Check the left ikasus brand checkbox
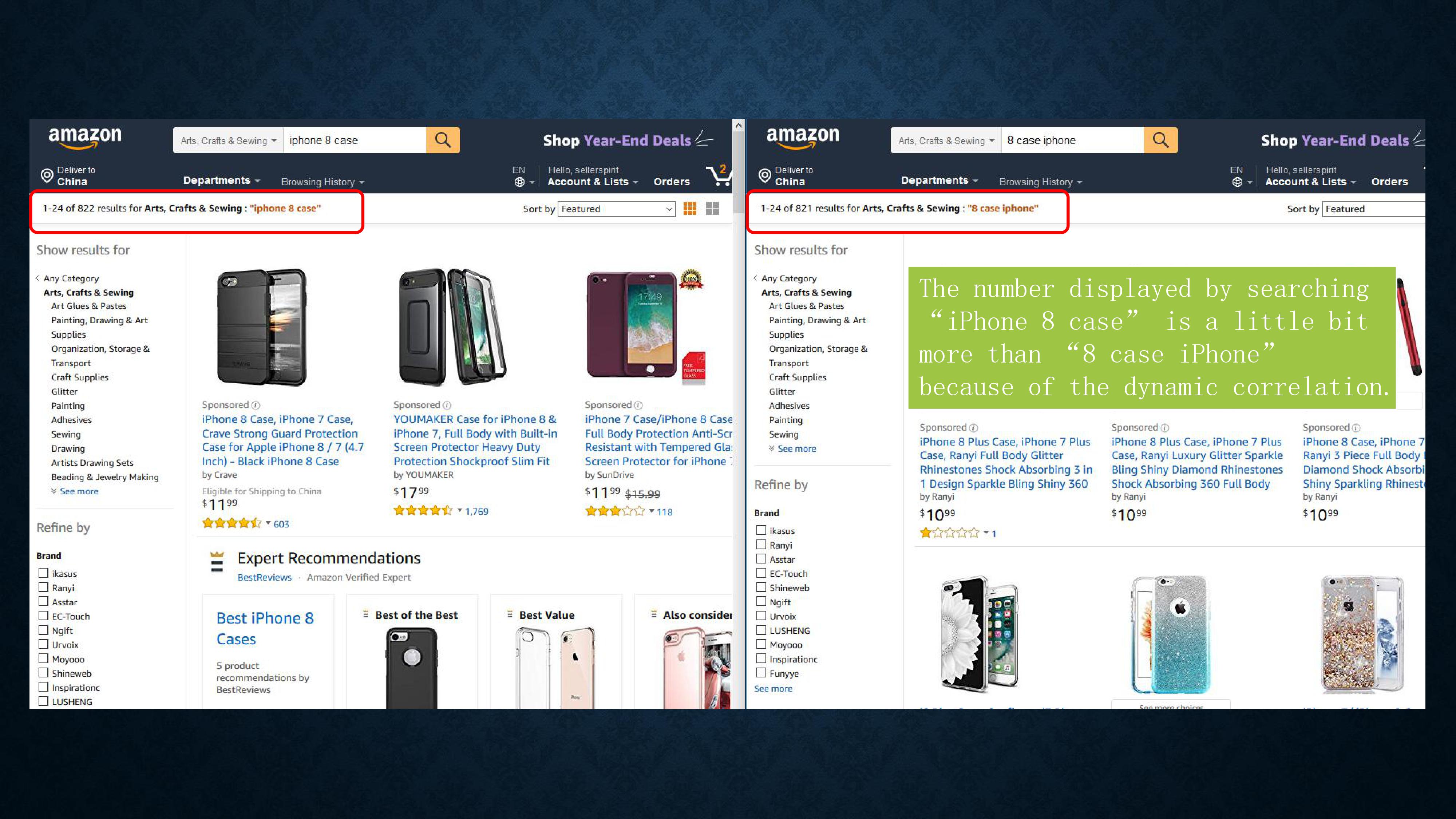Screen dimensions: 1456x819 point(44,573)
